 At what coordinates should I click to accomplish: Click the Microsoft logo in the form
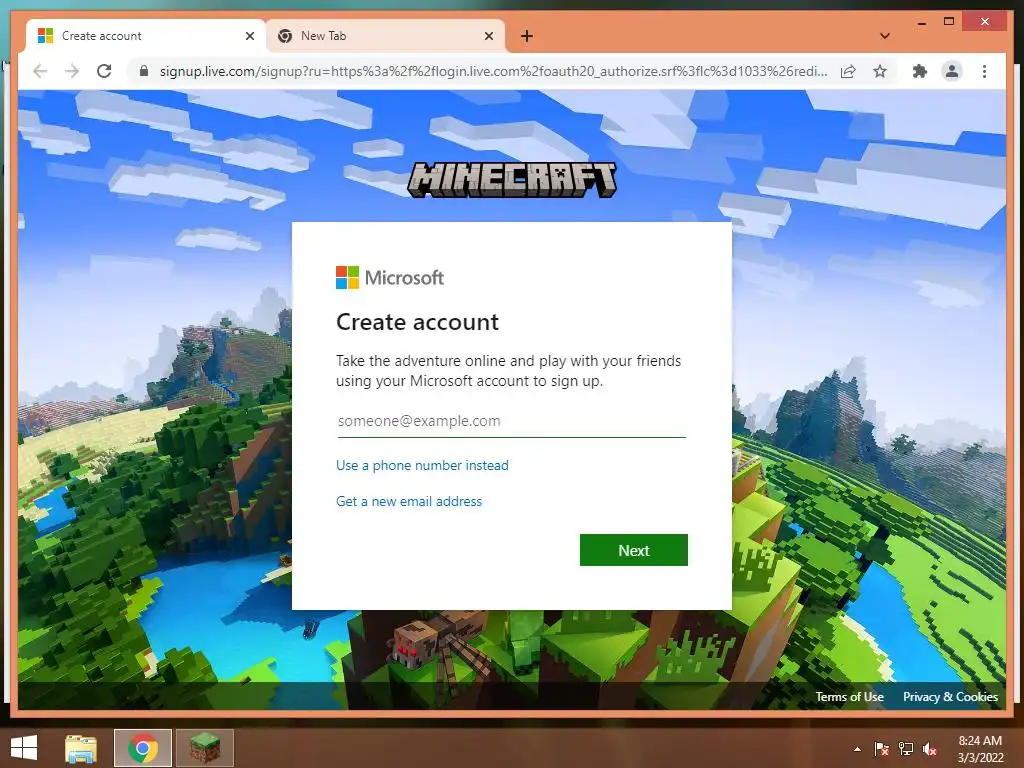click(390, 278)
